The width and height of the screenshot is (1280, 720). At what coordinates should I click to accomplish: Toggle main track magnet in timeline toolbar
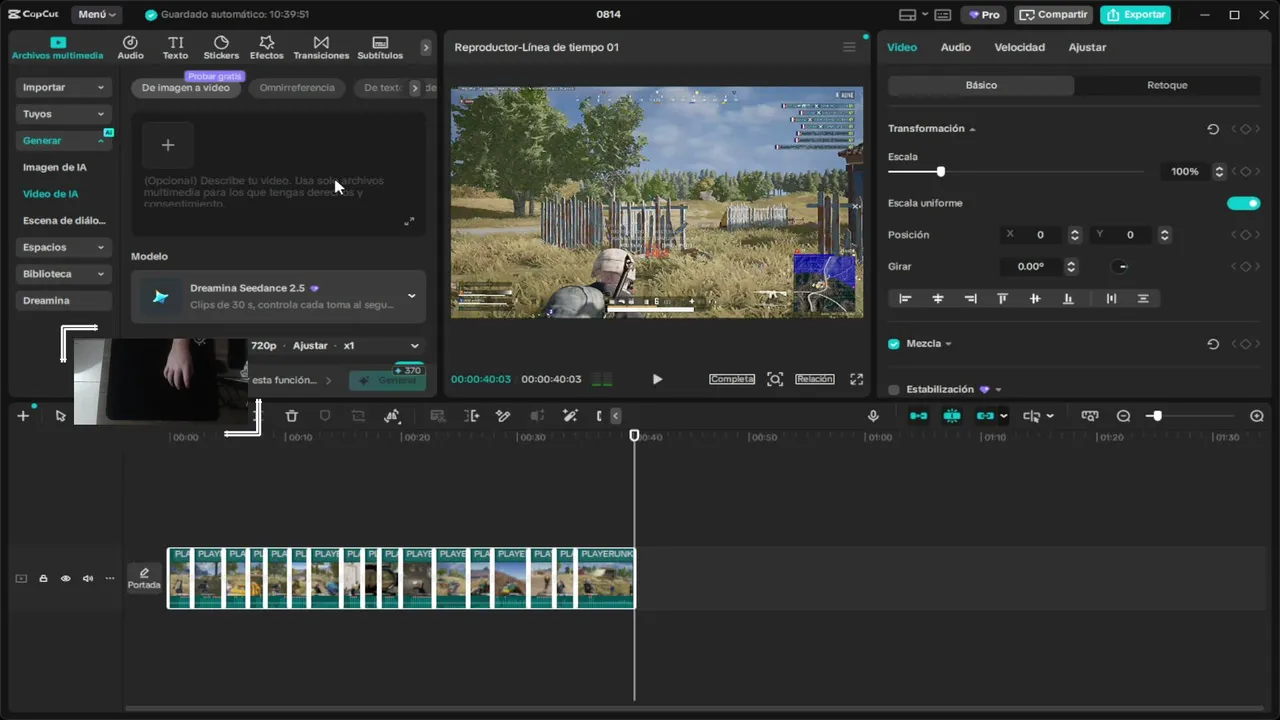coord(918,416)
